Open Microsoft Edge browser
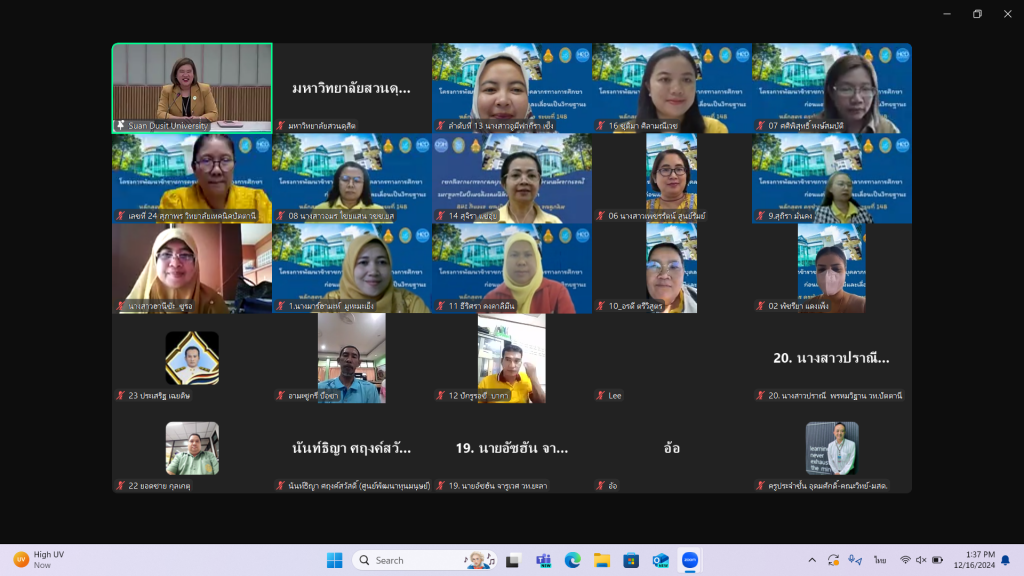The height and width of the screenshot is (576, 1024). point(572,560)
